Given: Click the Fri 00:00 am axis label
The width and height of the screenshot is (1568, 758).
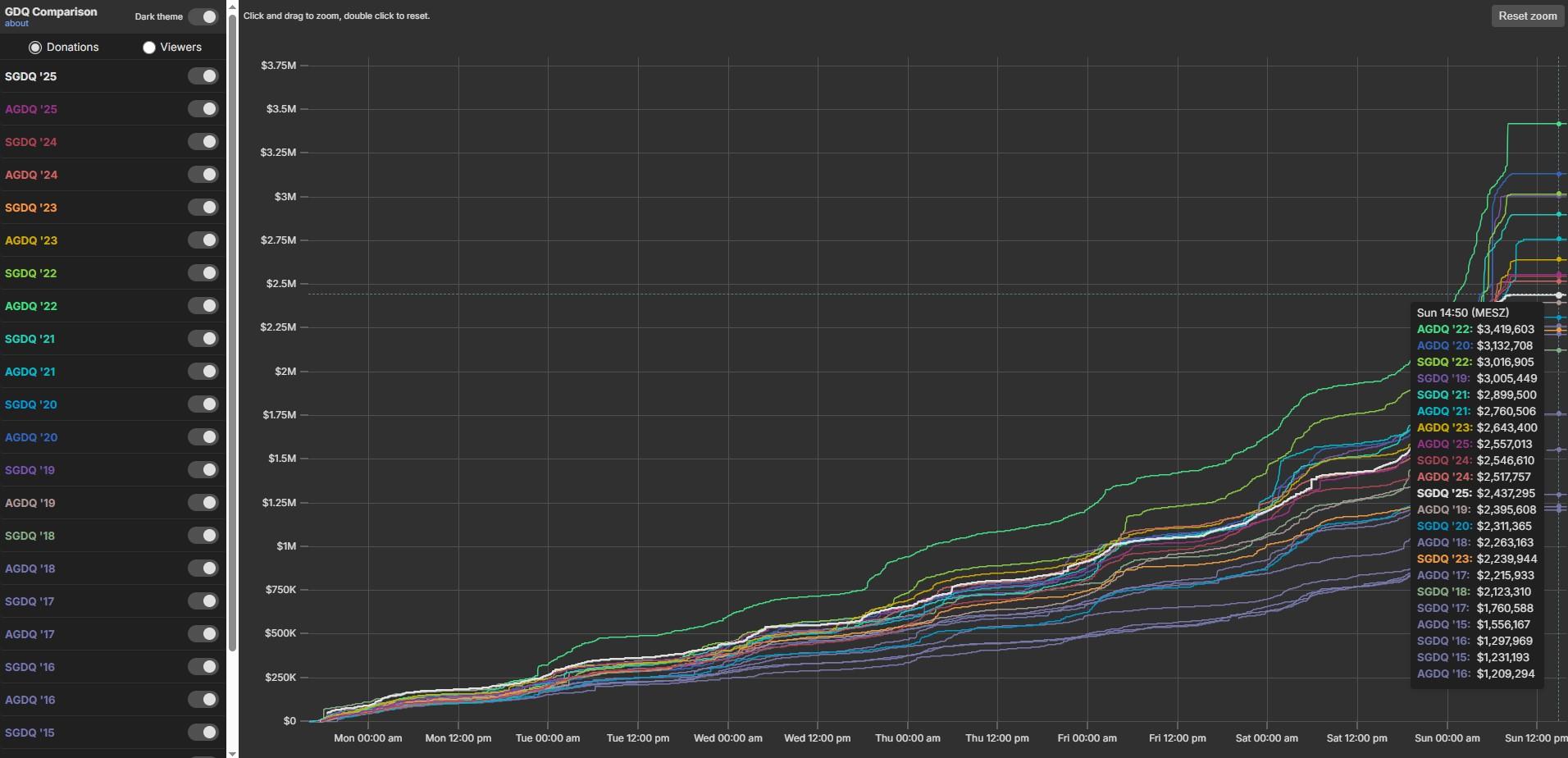Looking at the screenshot, I should [1087, 738].
